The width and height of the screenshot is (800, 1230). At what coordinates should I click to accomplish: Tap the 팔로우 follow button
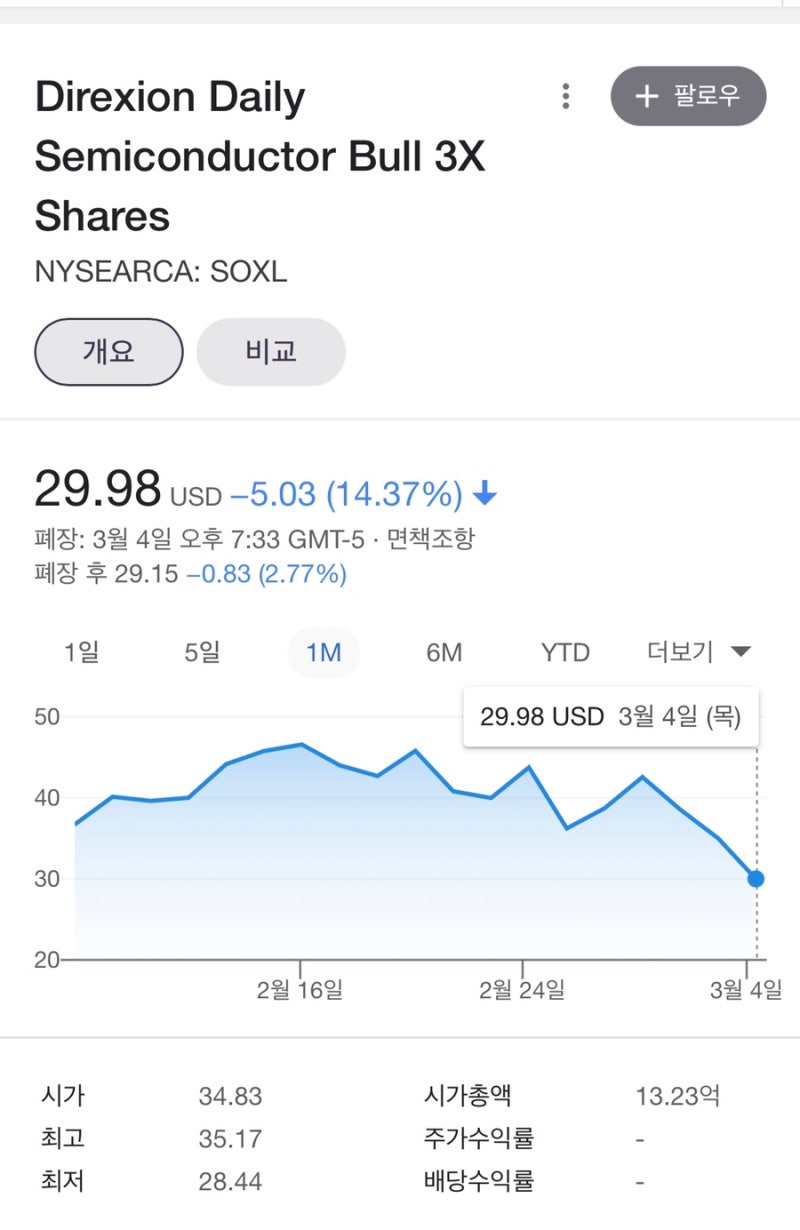pyautogui.click(x=688, y=96)
